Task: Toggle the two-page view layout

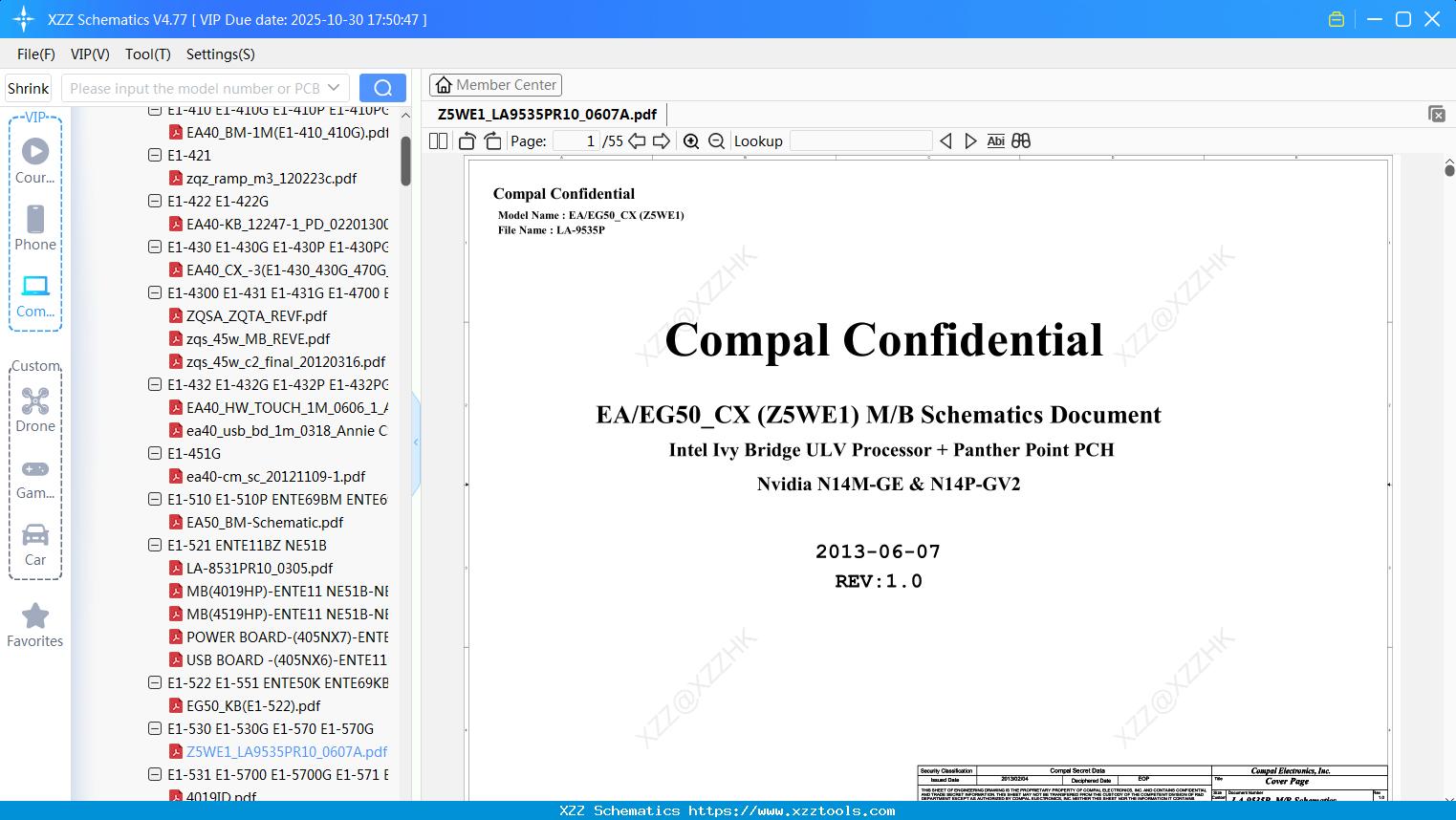Action: click(439, 141)
